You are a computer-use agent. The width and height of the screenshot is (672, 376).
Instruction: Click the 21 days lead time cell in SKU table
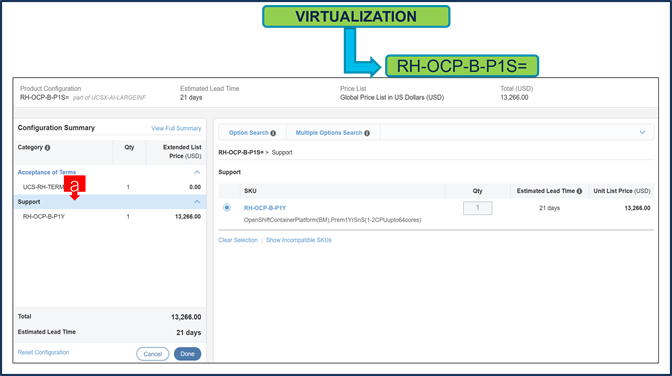pos(549,208)
